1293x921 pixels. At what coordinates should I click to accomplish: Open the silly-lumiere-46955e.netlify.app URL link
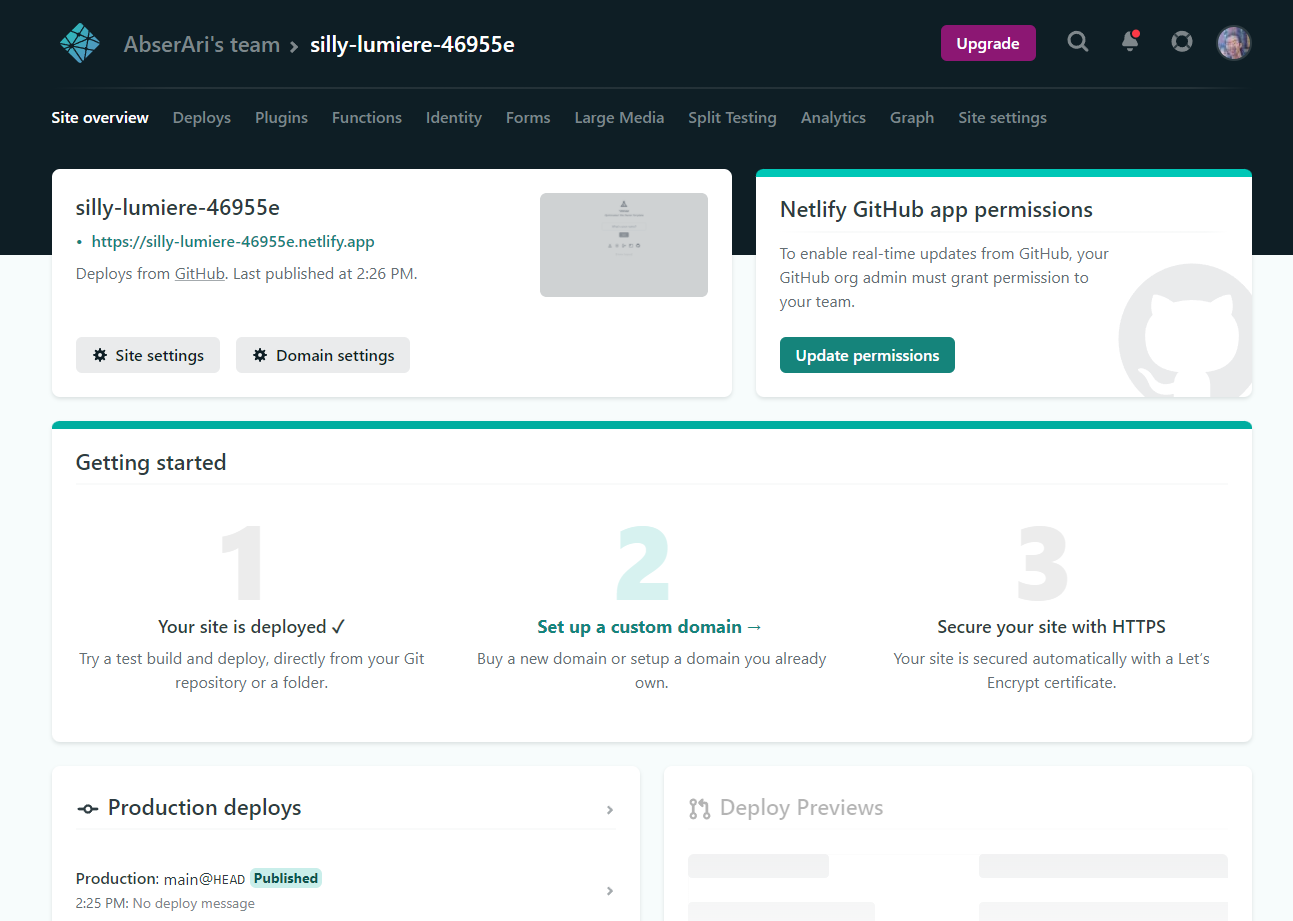[233, 241]
